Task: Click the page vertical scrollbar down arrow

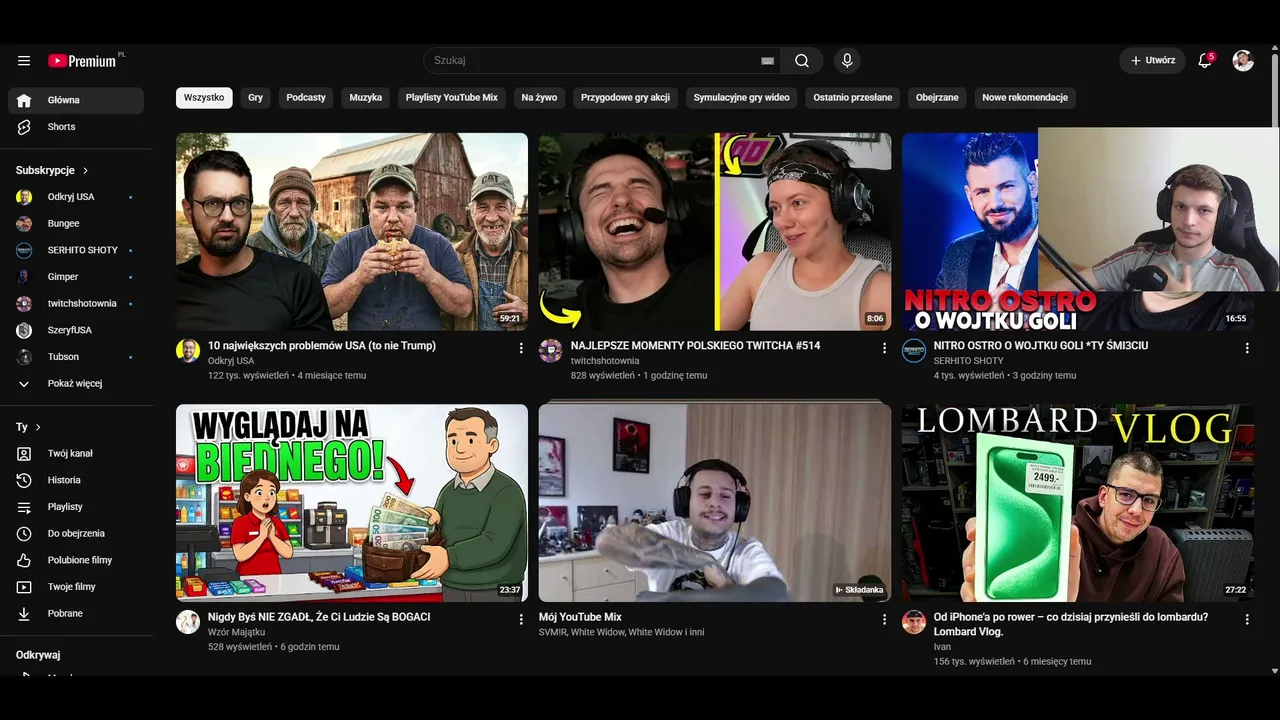Action: tap(1274, 671)
